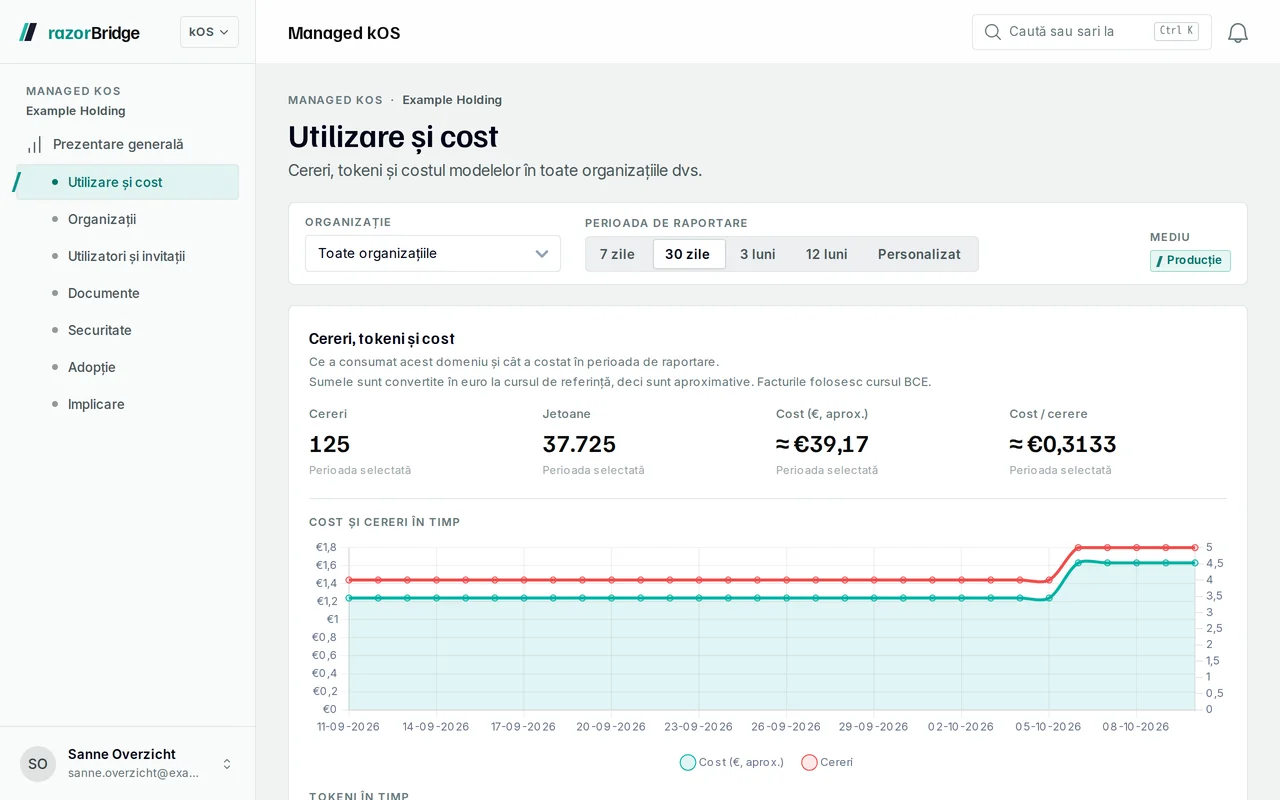Select the 30 zile period
Screen dimensions: 1280x800
coord(688,254)
